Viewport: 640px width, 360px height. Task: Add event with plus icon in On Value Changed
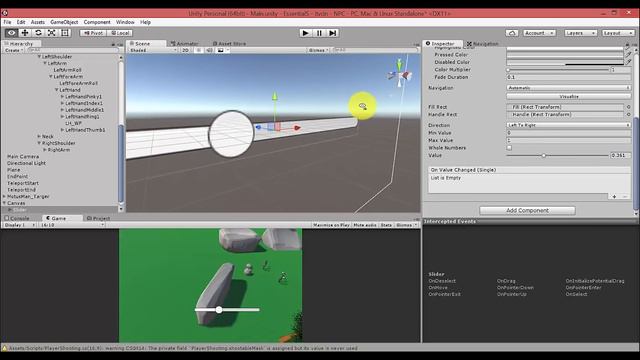tap(614, 197)
